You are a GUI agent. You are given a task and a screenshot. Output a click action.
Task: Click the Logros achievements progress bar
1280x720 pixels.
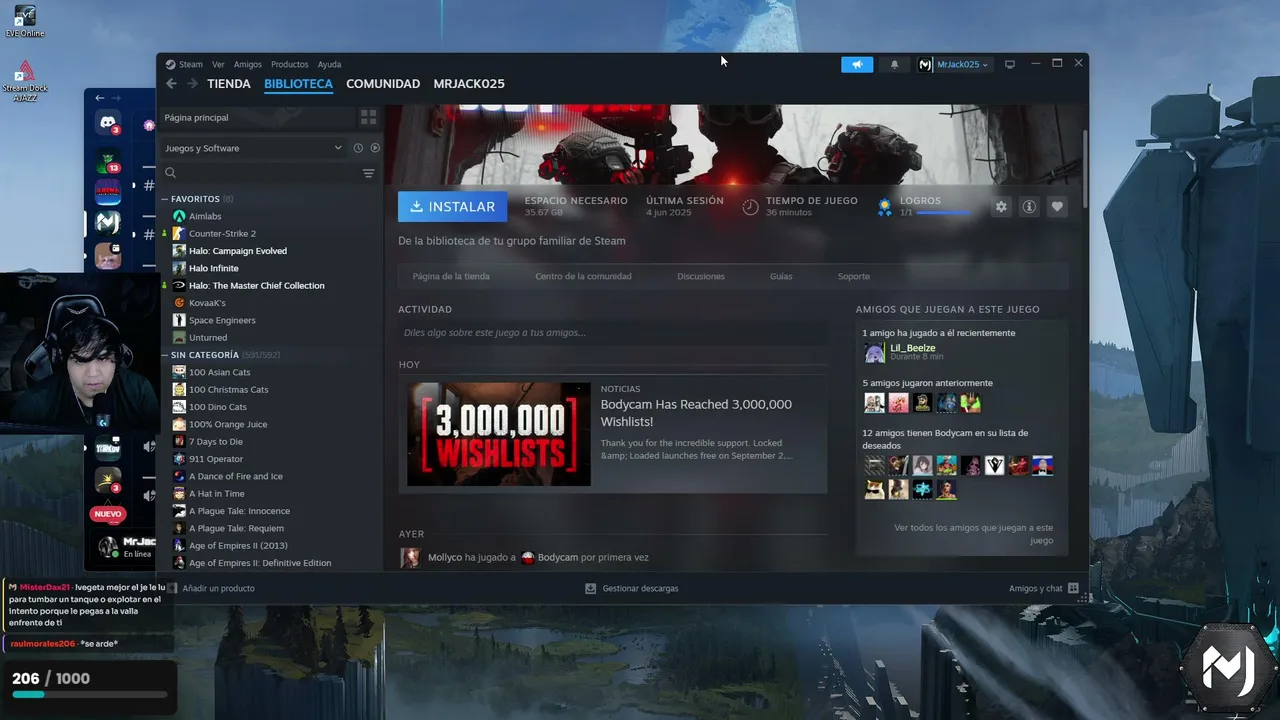pos(942,213)
